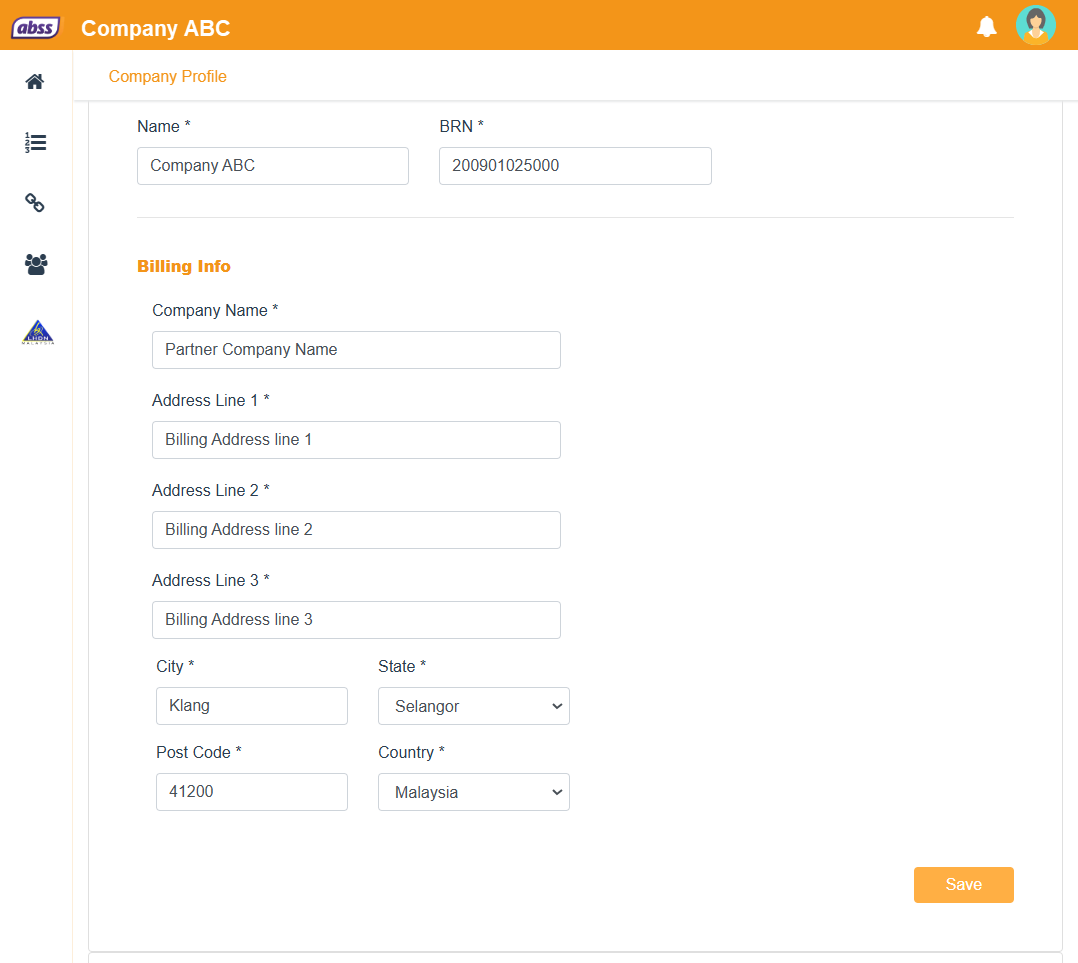Focus the billing Company Name field
Viewport: 1078px width, 963px height.
coord(356,350)
